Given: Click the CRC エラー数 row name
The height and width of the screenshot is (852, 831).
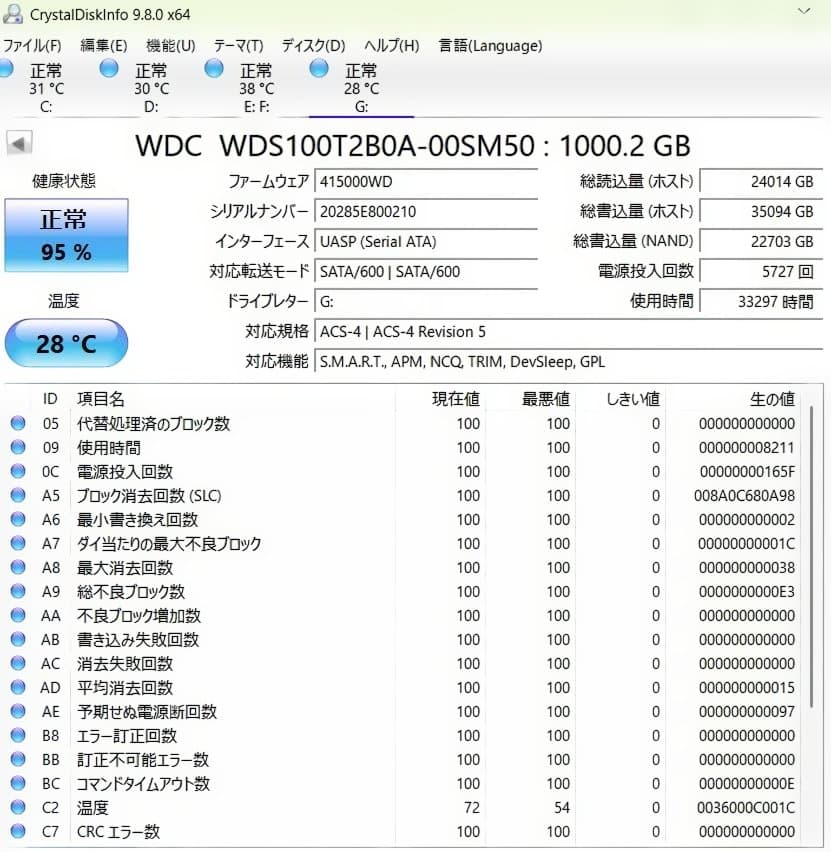Looking at the screenshot, I should click(118, 831).
